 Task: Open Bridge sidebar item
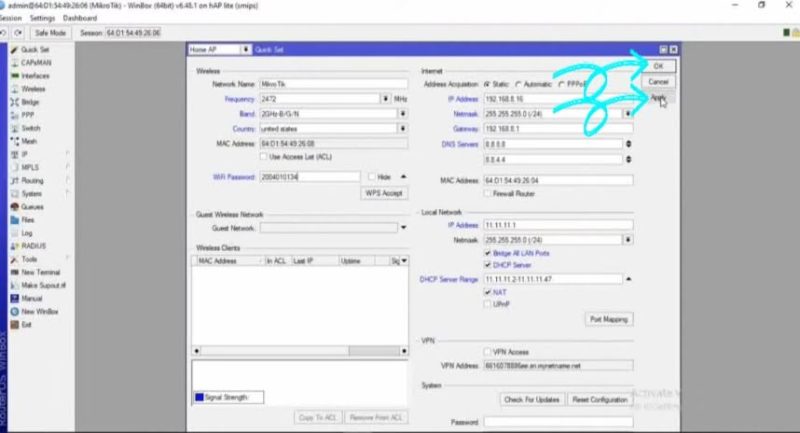coord(25,102)
